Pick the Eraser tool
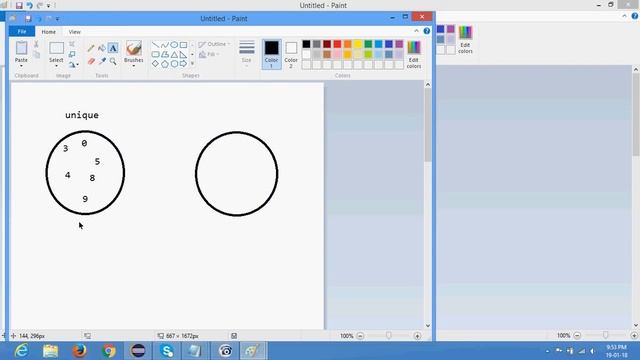The height and width of the screenshot is (360, 640). click(91, 61)
